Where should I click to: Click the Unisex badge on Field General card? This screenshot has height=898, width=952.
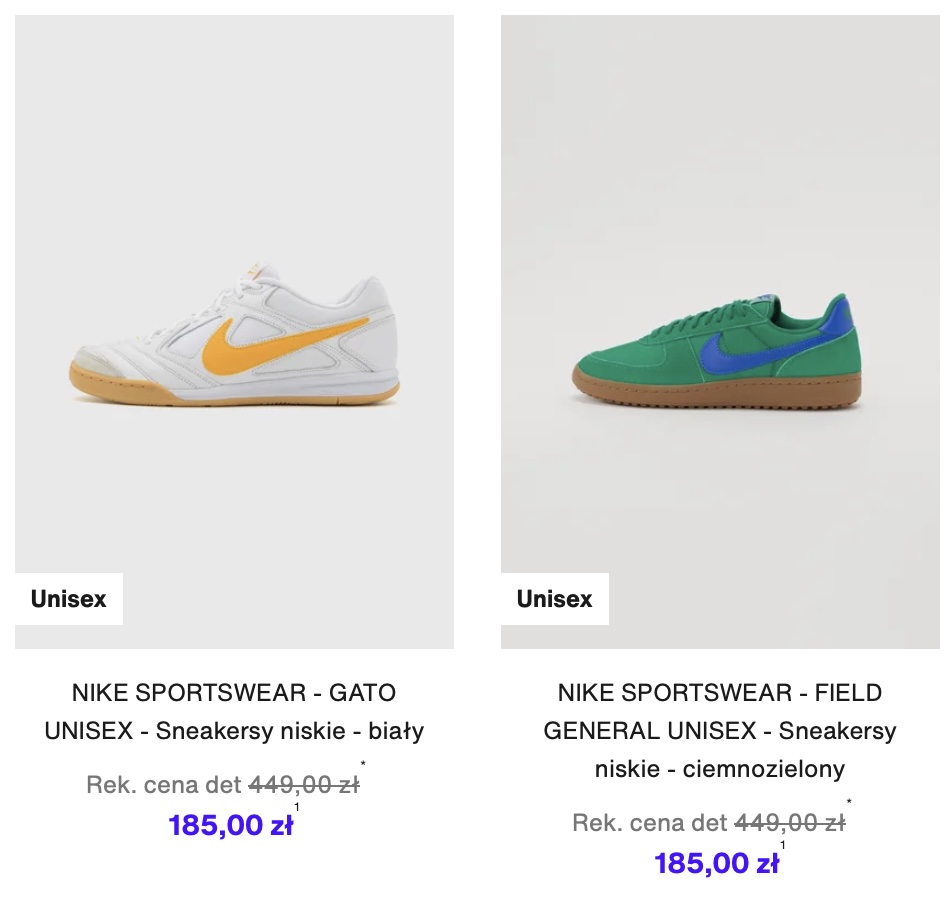pos(554,599)
